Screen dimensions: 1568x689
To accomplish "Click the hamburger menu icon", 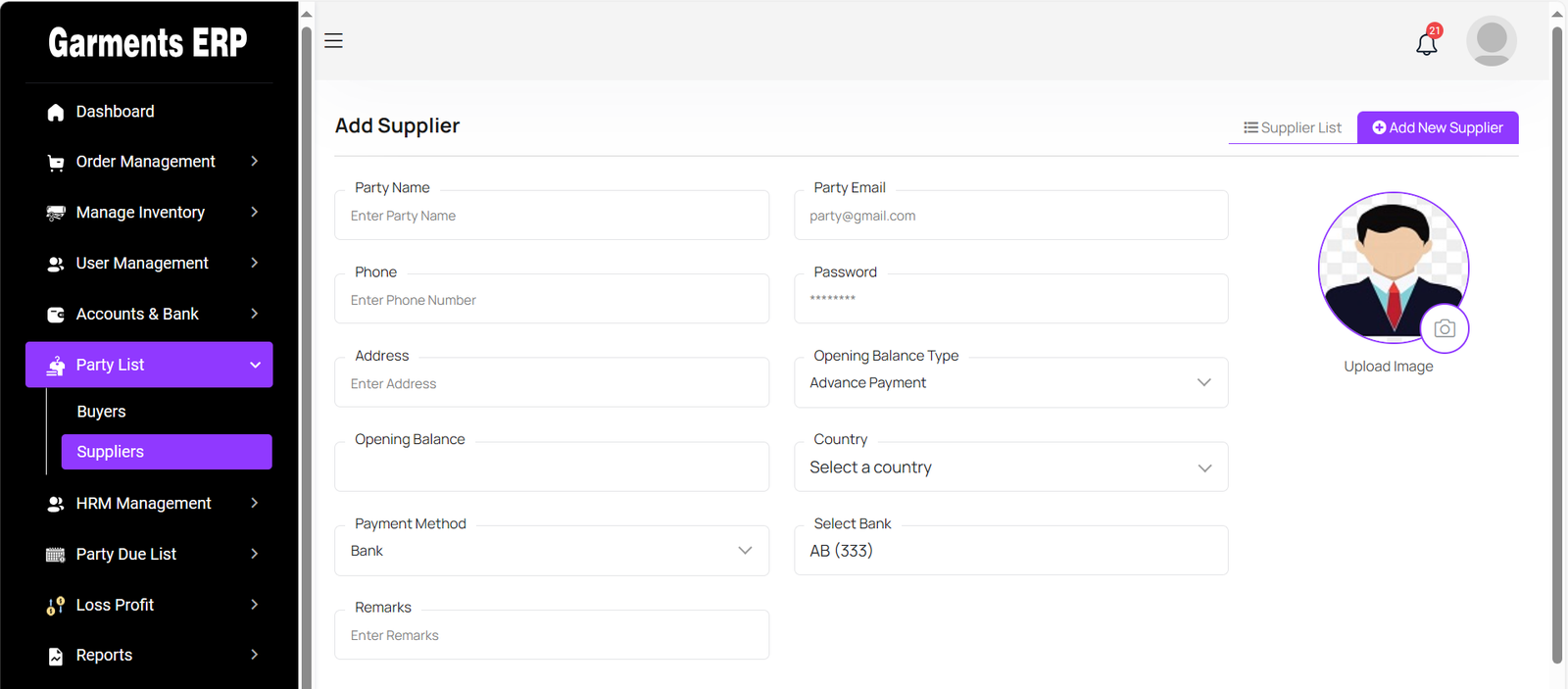I will tap(333, 41).
